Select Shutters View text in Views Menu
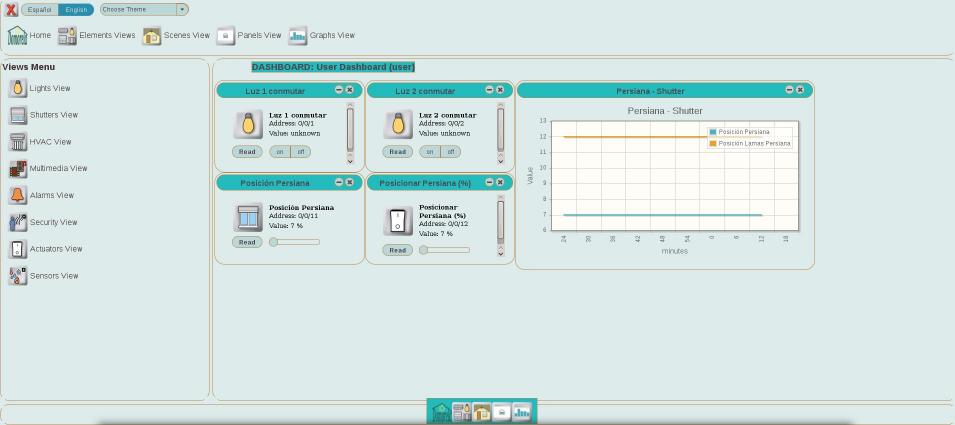955x425 pixels. click(x=54, y=115)
